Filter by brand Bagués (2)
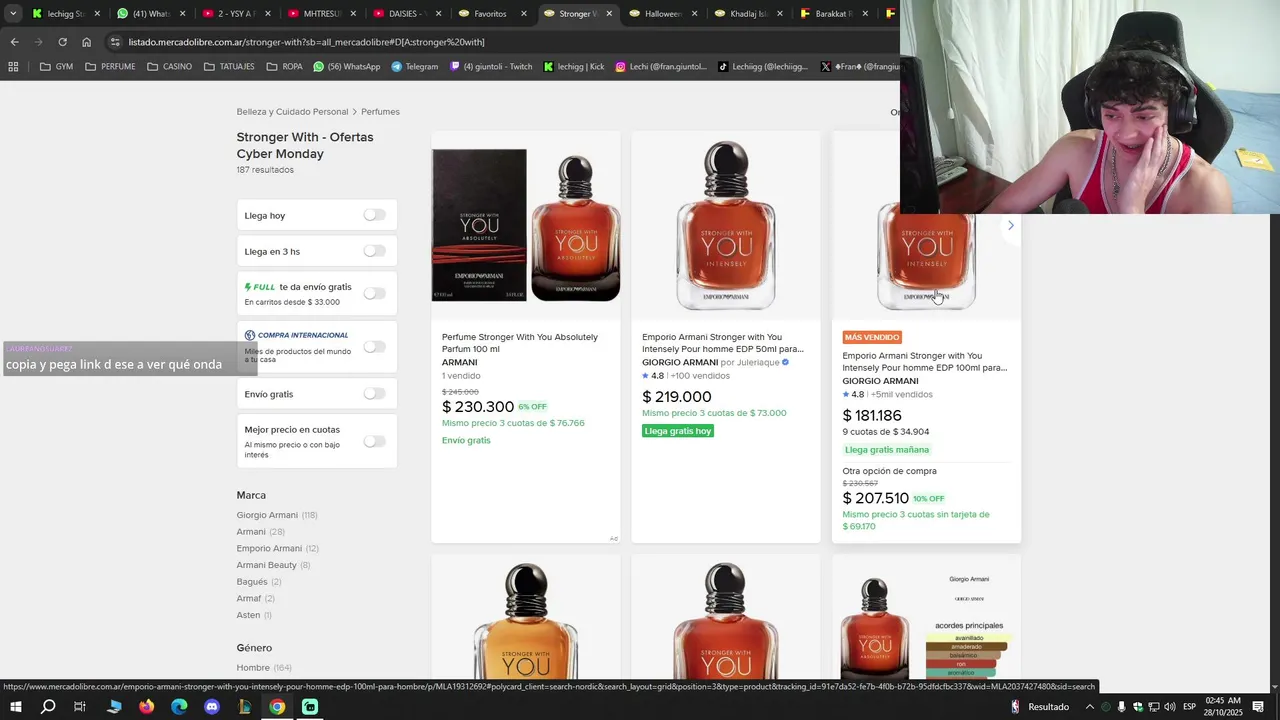The image size is (1280, 720). (258, 582)
